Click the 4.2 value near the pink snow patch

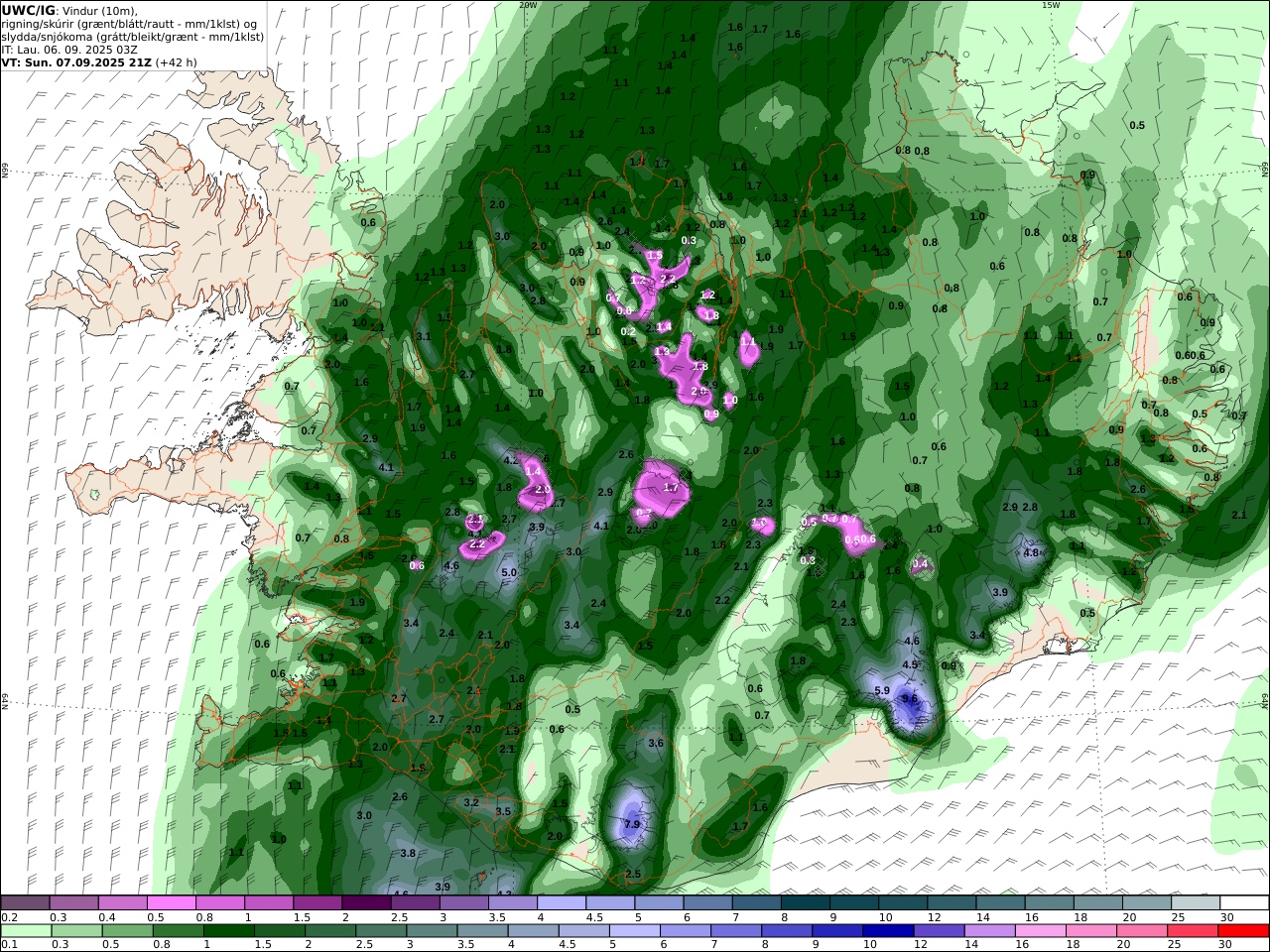click(512, 460)
